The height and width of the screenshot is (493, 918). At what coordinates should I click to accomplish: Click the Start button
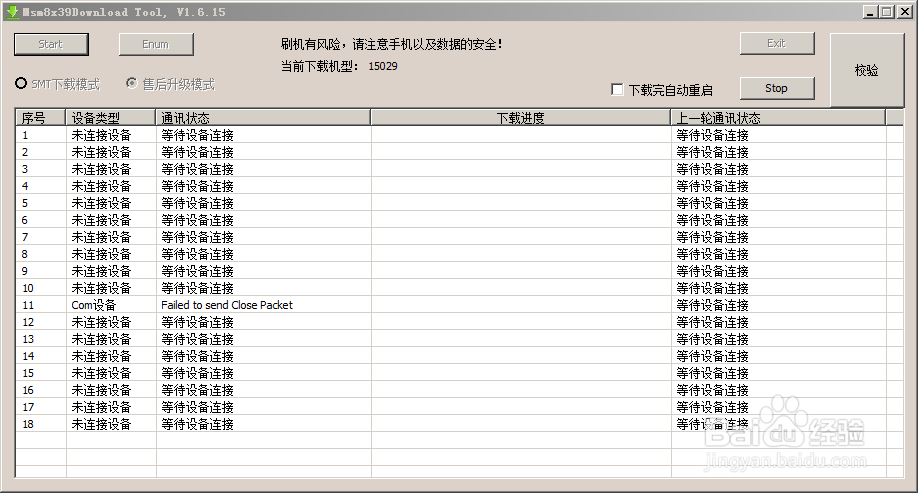[51, 44]
